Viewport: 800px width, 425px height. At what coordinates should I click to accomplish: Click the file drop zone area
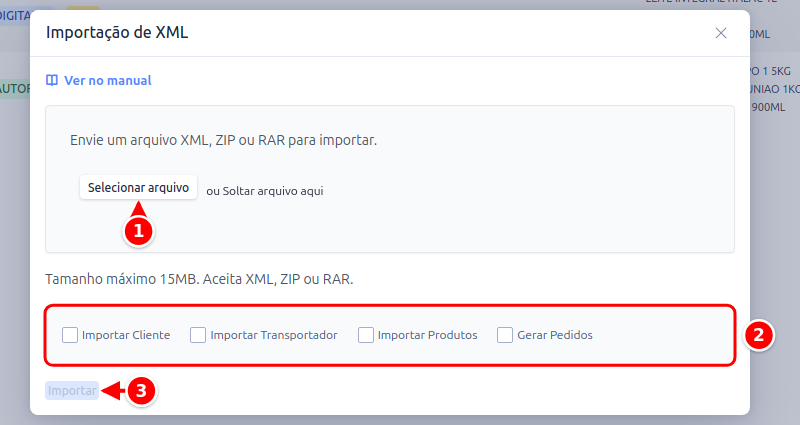click(390, 179)
